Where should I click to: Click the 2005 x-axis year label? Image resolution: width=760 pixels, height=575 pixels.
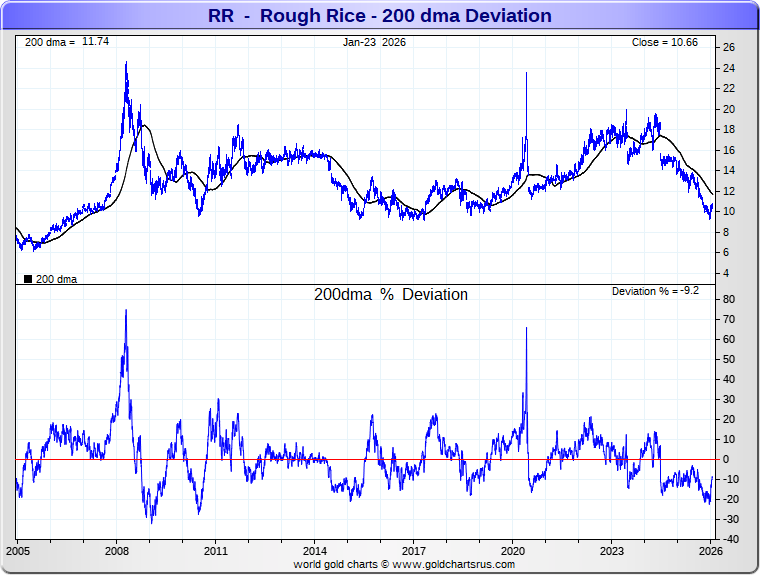pos(19,551)
